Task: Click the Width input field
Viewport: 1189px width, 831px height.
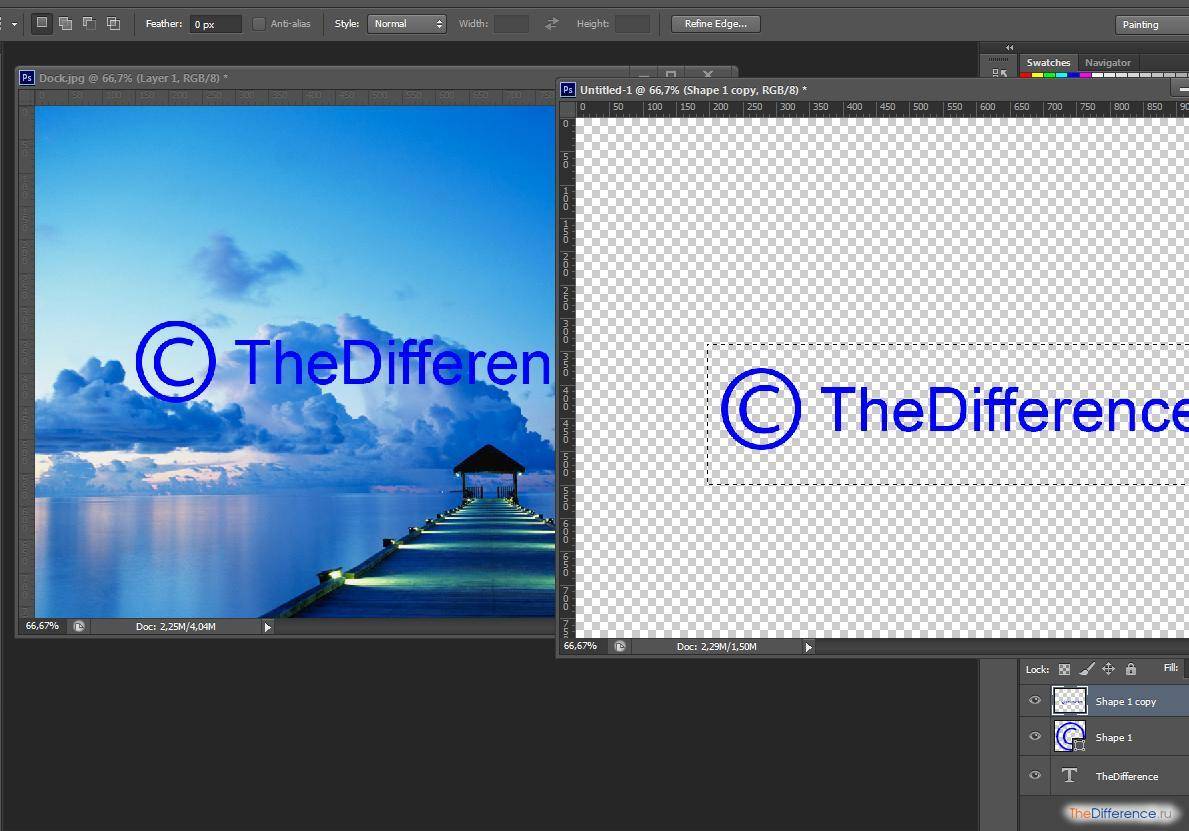Action: [511, 24]
